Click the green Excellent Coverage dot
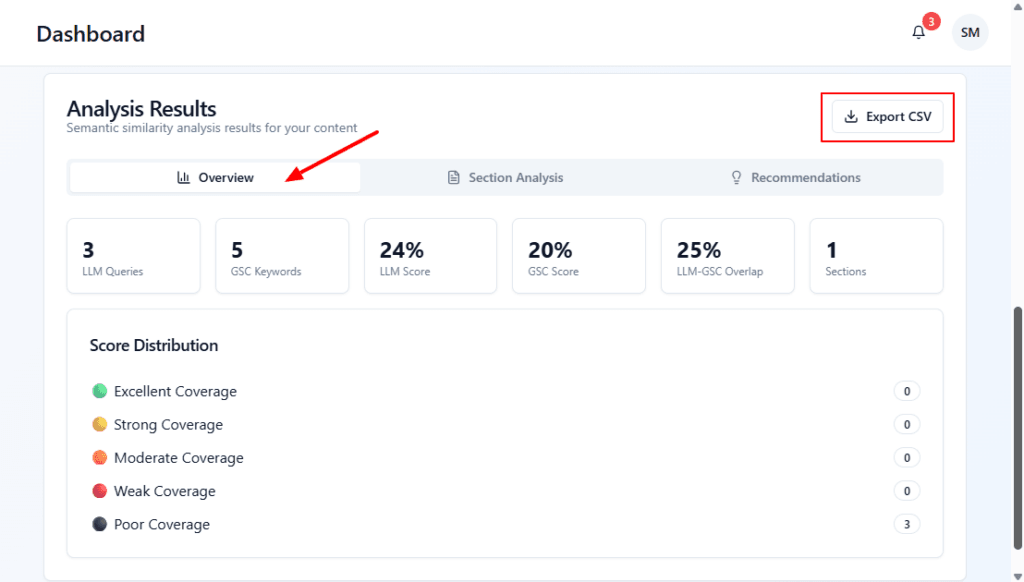The image size is (1024, 582). (99, 391)
